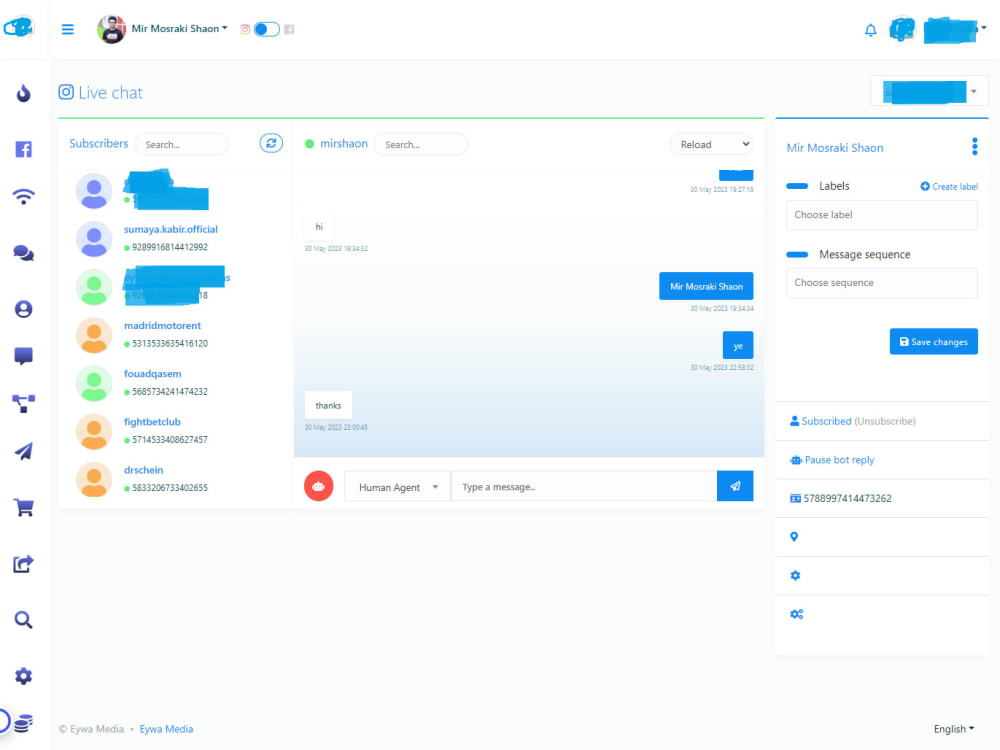Click Pause bot reply

click(x=839, y=460)
